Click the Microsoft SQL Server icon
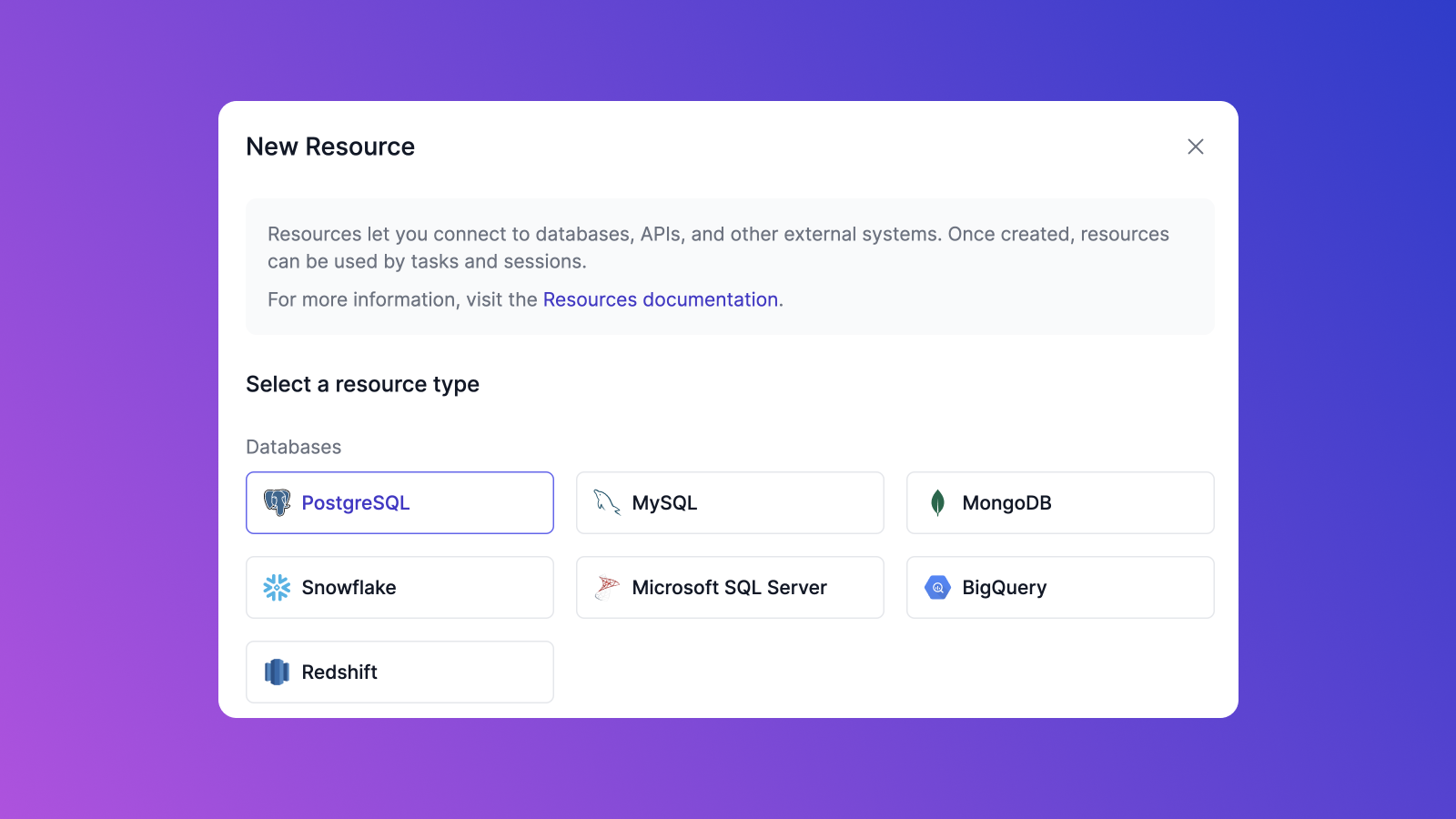The image size is (1456, 819). 607,587
